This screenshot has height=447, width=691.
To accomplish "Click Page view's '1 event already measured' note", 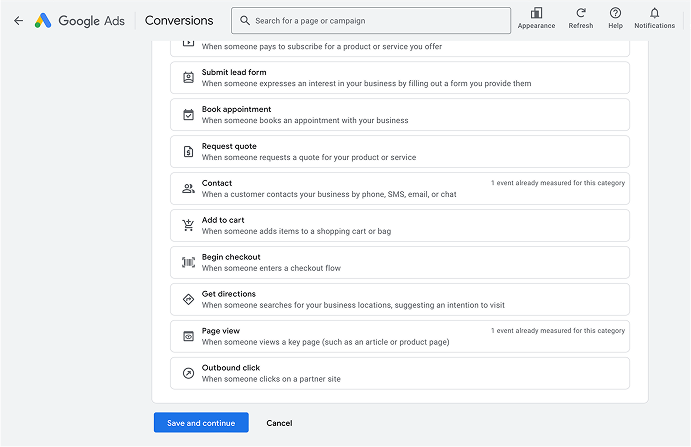I will tap(558, 330).
